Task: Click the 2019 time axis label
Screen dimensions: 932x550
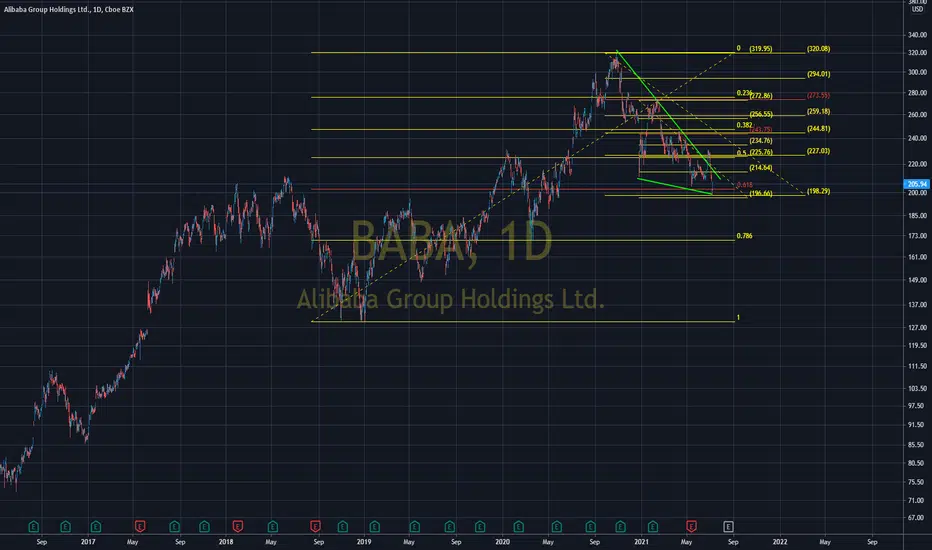Action: tap(364, 542)
